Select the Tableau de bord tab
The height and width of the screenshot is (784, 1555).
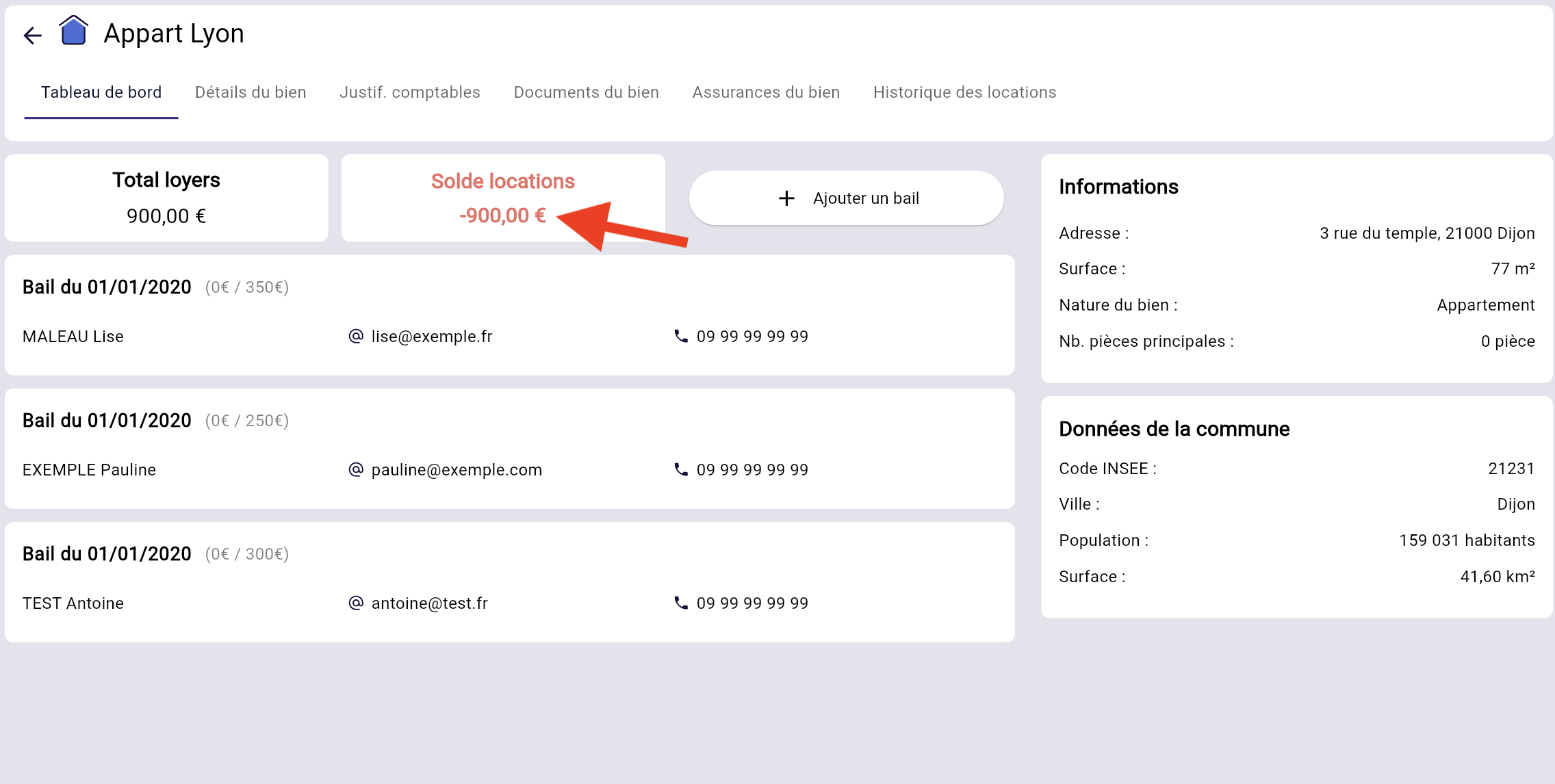click(101, 92)
